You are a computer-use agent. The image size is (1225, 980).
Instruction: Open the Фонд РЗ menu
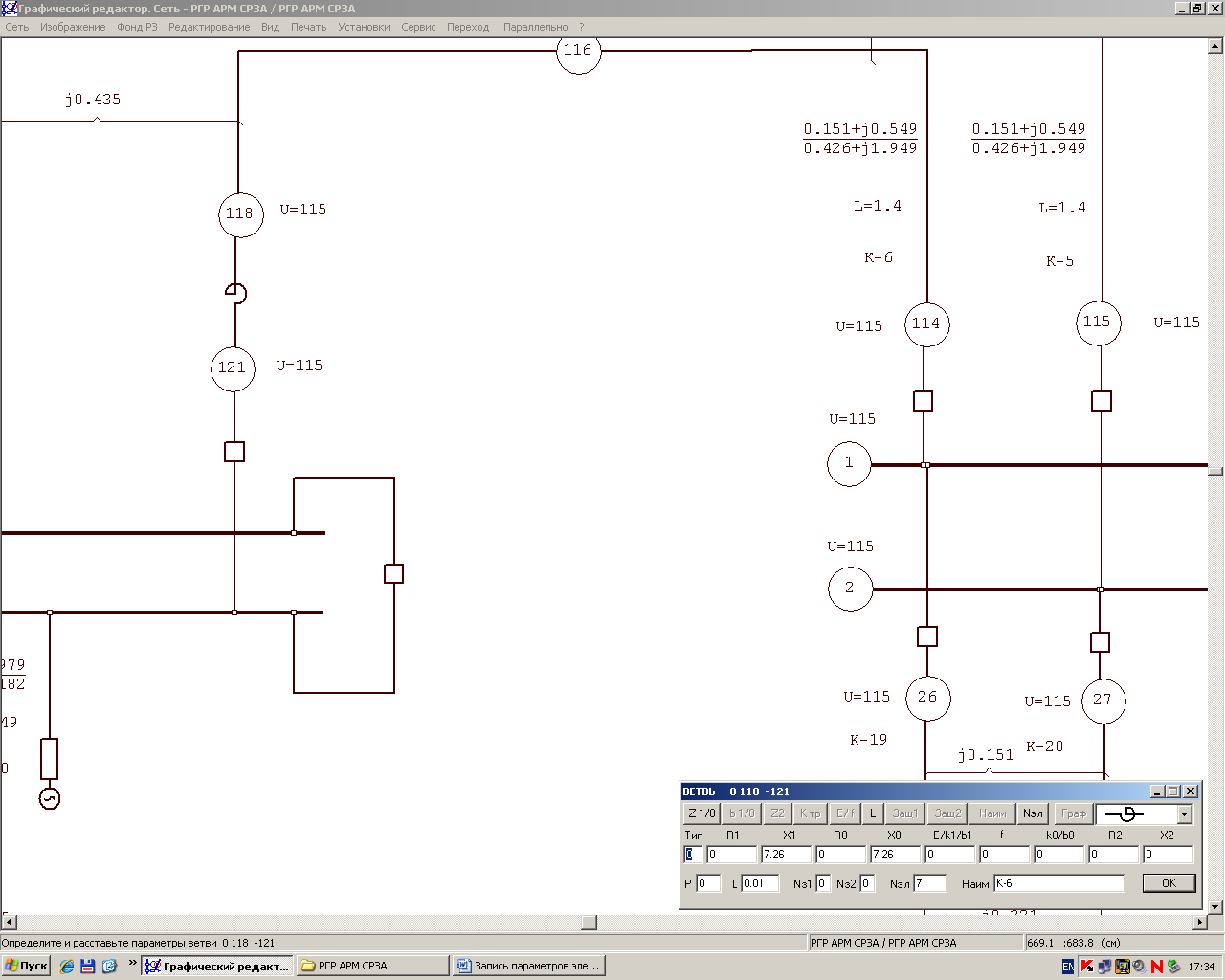pos(137,27)
